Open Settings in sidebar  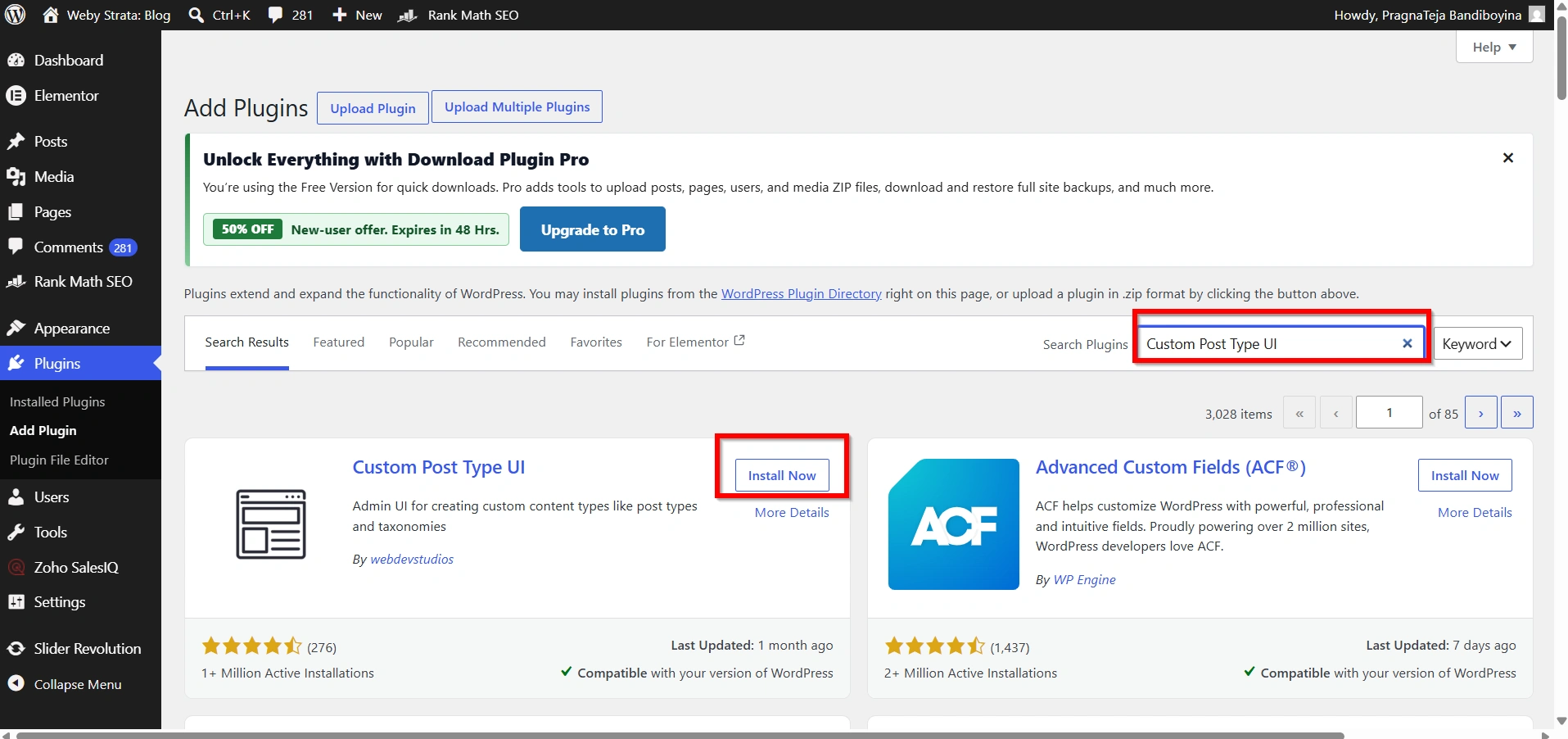tap(80, 602)
